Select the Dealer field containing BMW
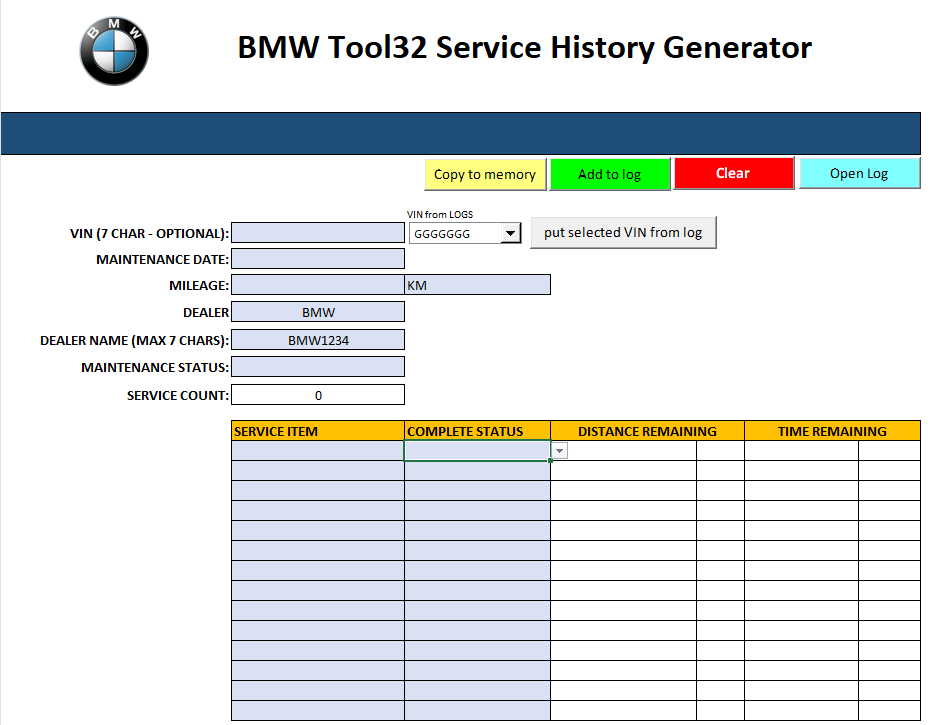Screen dimensions: 936x725 pyautogui.click(x=318, y=312)
